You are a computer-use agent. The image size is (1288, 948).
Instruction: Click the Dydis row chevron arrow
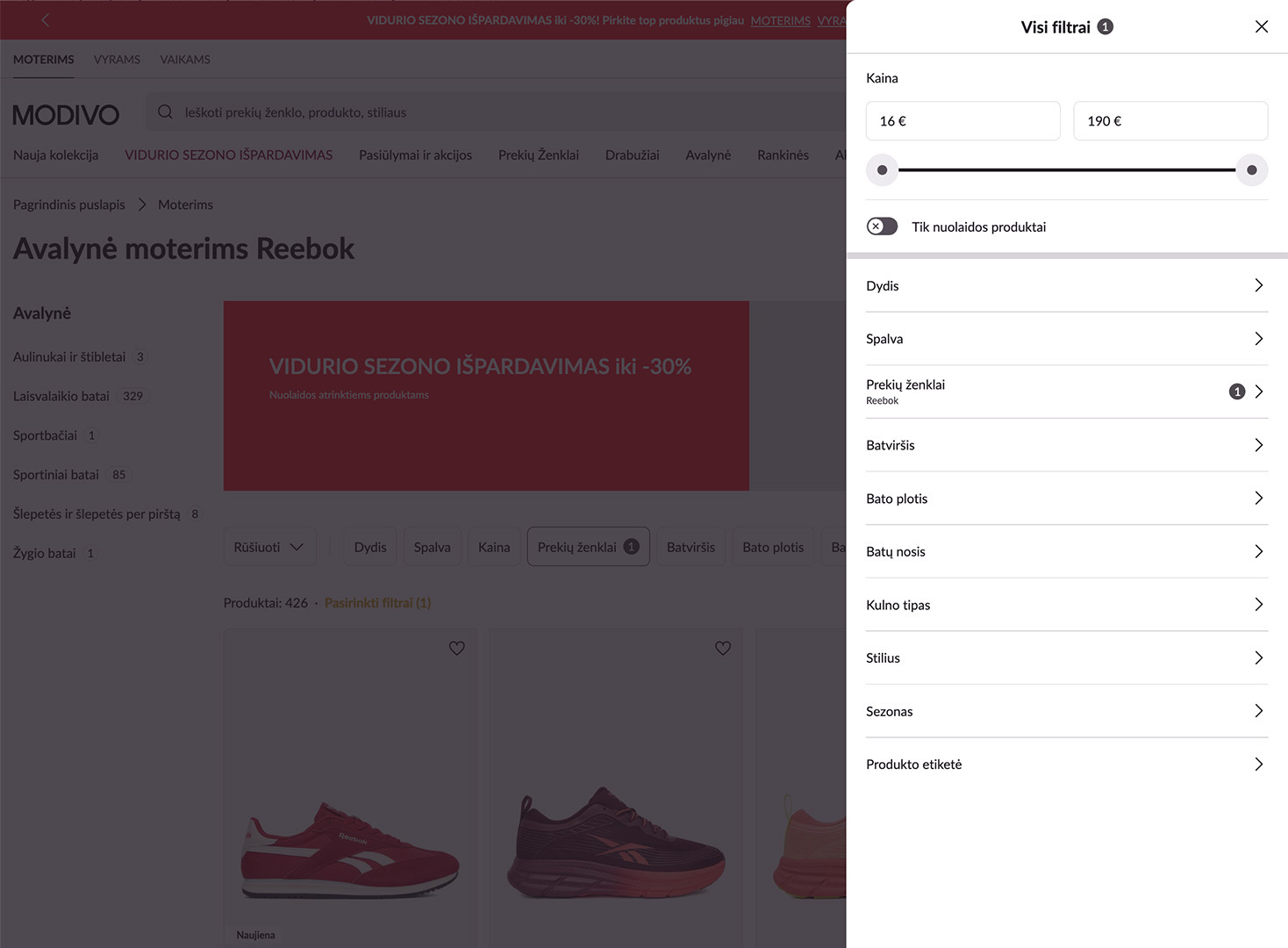click(x=1258, y=285)
